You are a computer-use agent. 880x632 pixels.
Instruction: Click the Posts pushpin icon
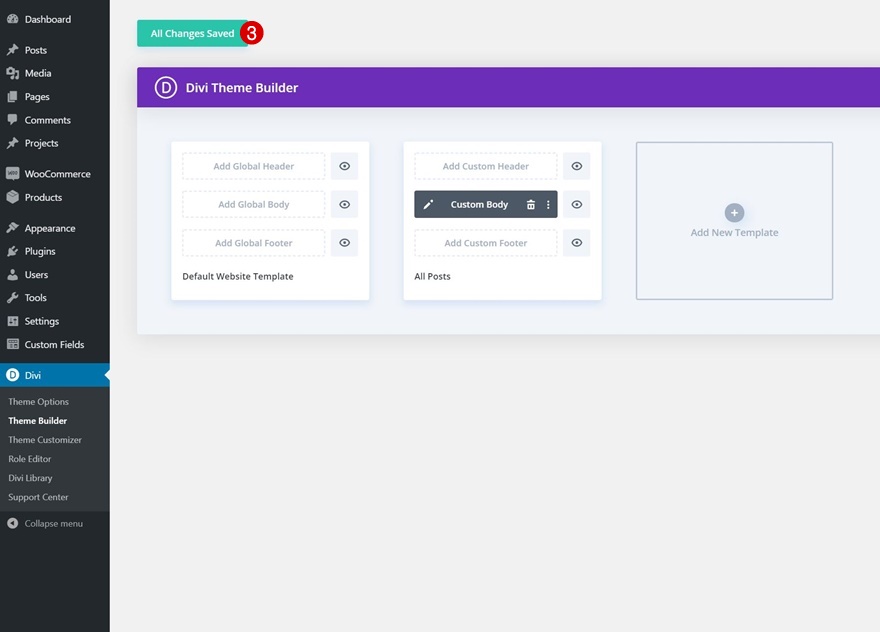click(x=12, y=50)
